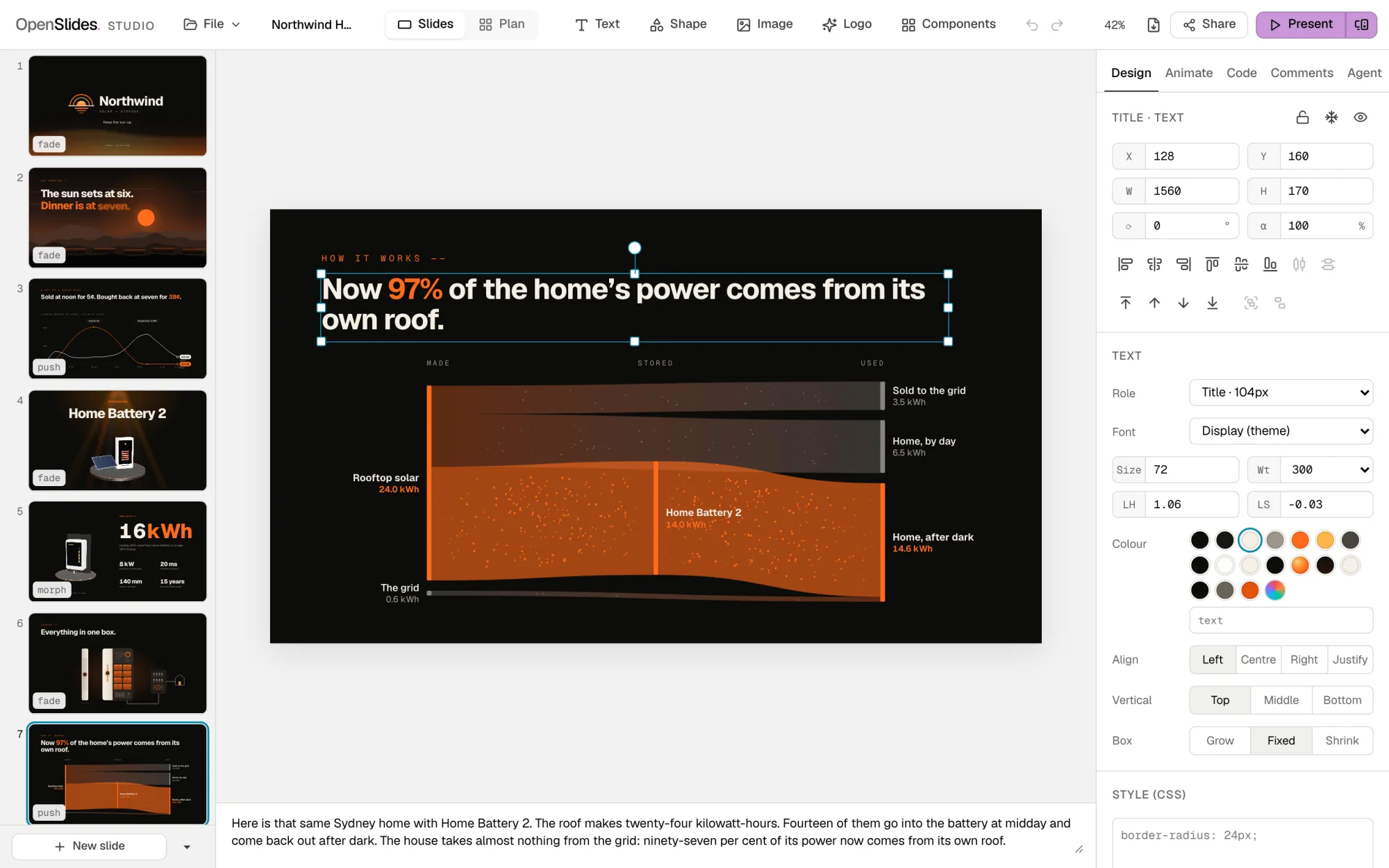Click the colour text input field
1389x868 pixels.
point(1281,621)
